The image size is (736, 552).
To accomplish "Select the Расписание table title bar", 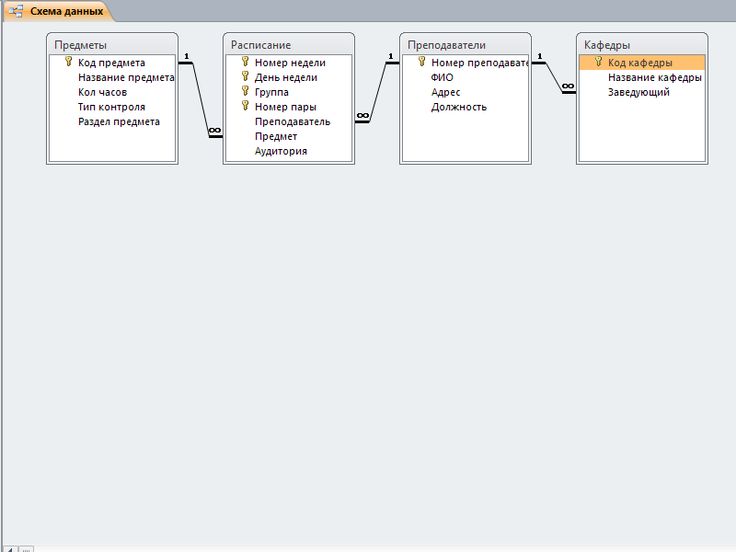I will (289, 45).
